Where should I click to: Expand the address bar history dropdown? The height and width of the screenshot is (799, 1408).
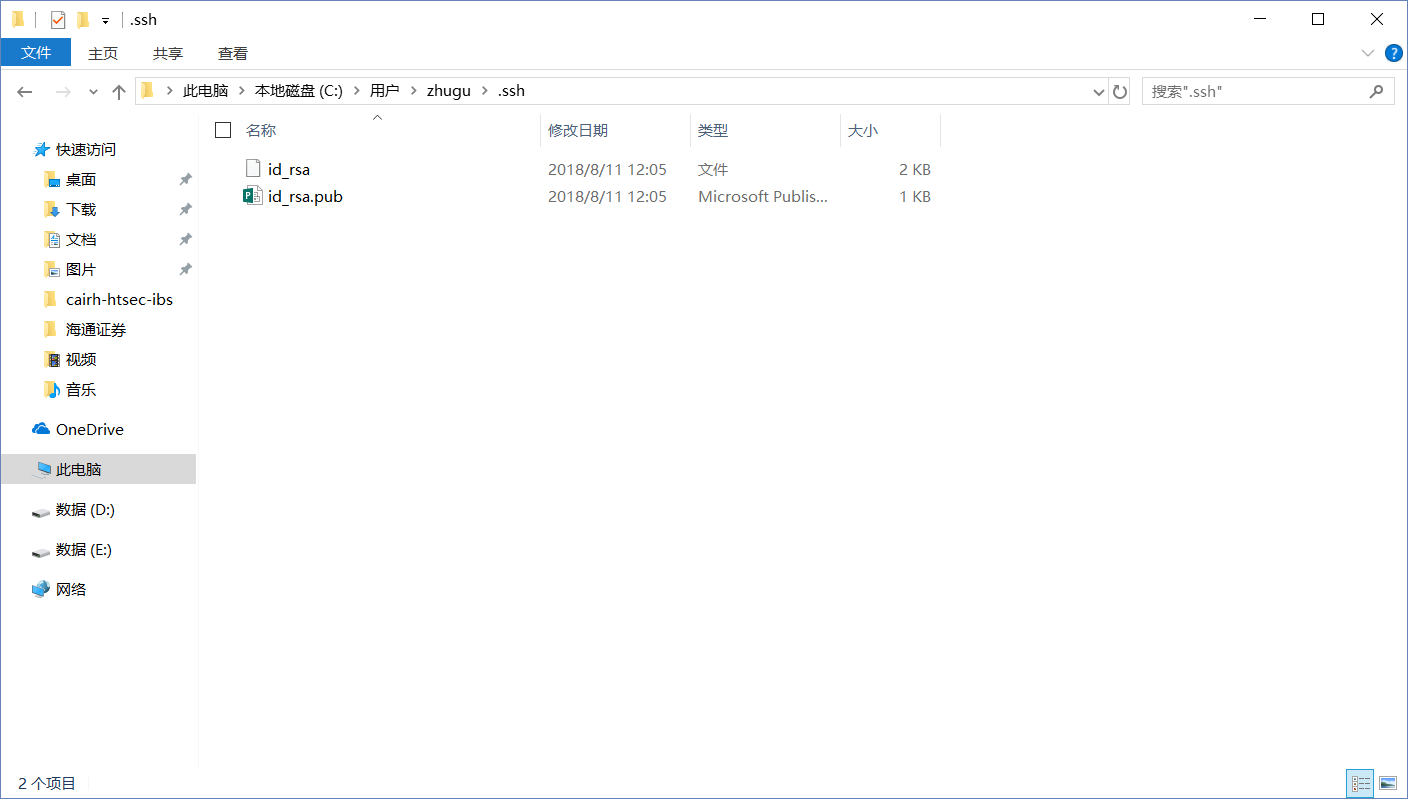[1099, 91]
